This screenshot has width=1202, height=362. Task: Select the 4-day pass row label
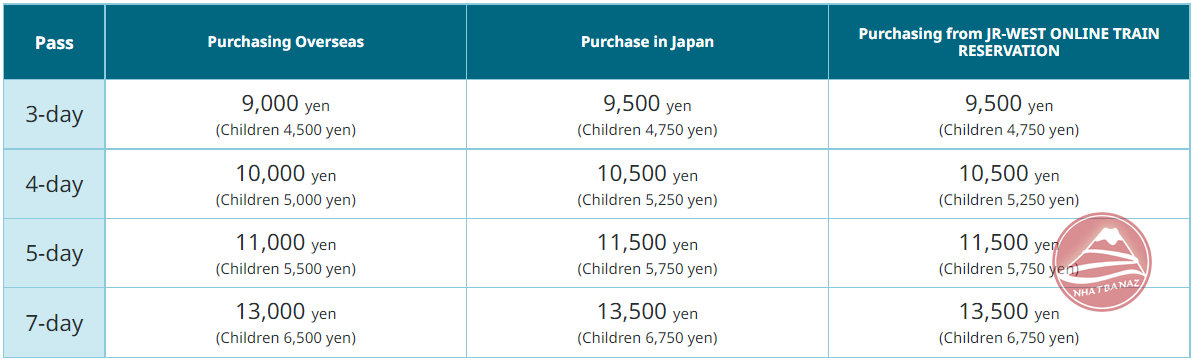pos(54,184)
